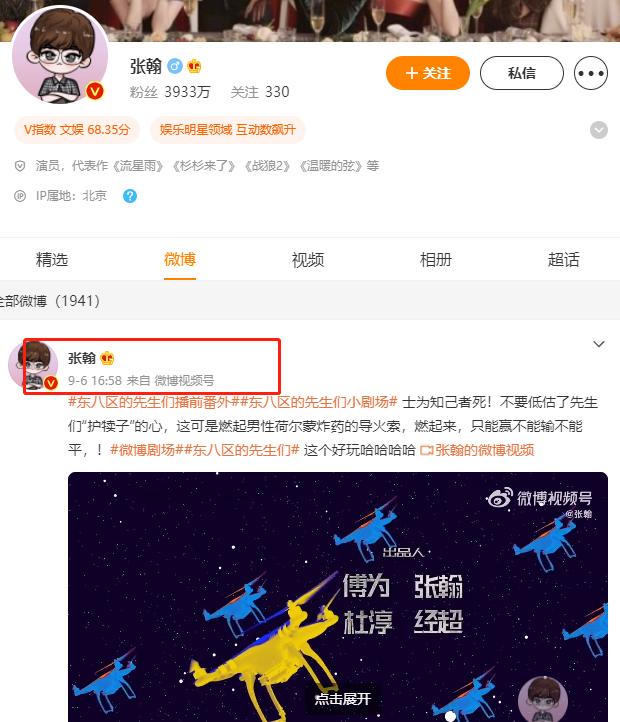This screenshot has height=722, width=620.
Task: Switch to the 视频 tab
Action: pyautogui.click(x=308, y=260)
